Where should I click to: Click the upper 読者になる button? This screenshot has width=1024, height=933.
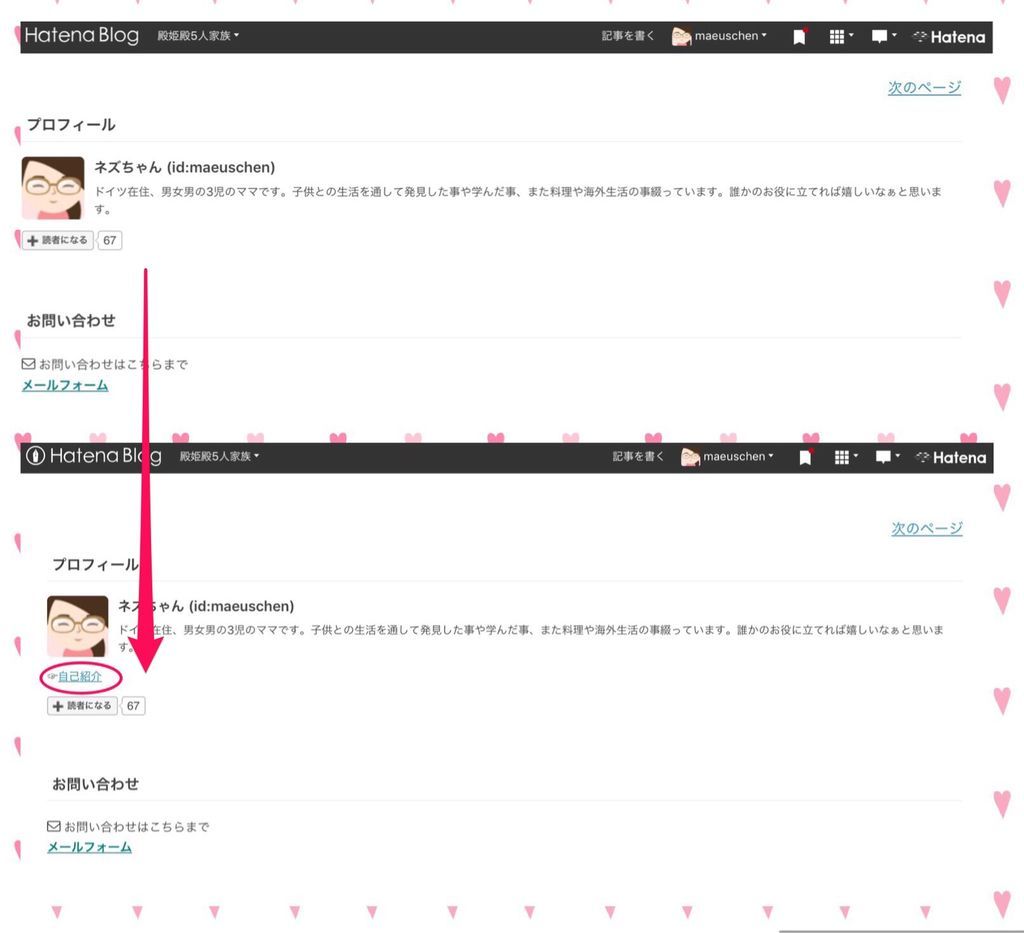point(58,240)
